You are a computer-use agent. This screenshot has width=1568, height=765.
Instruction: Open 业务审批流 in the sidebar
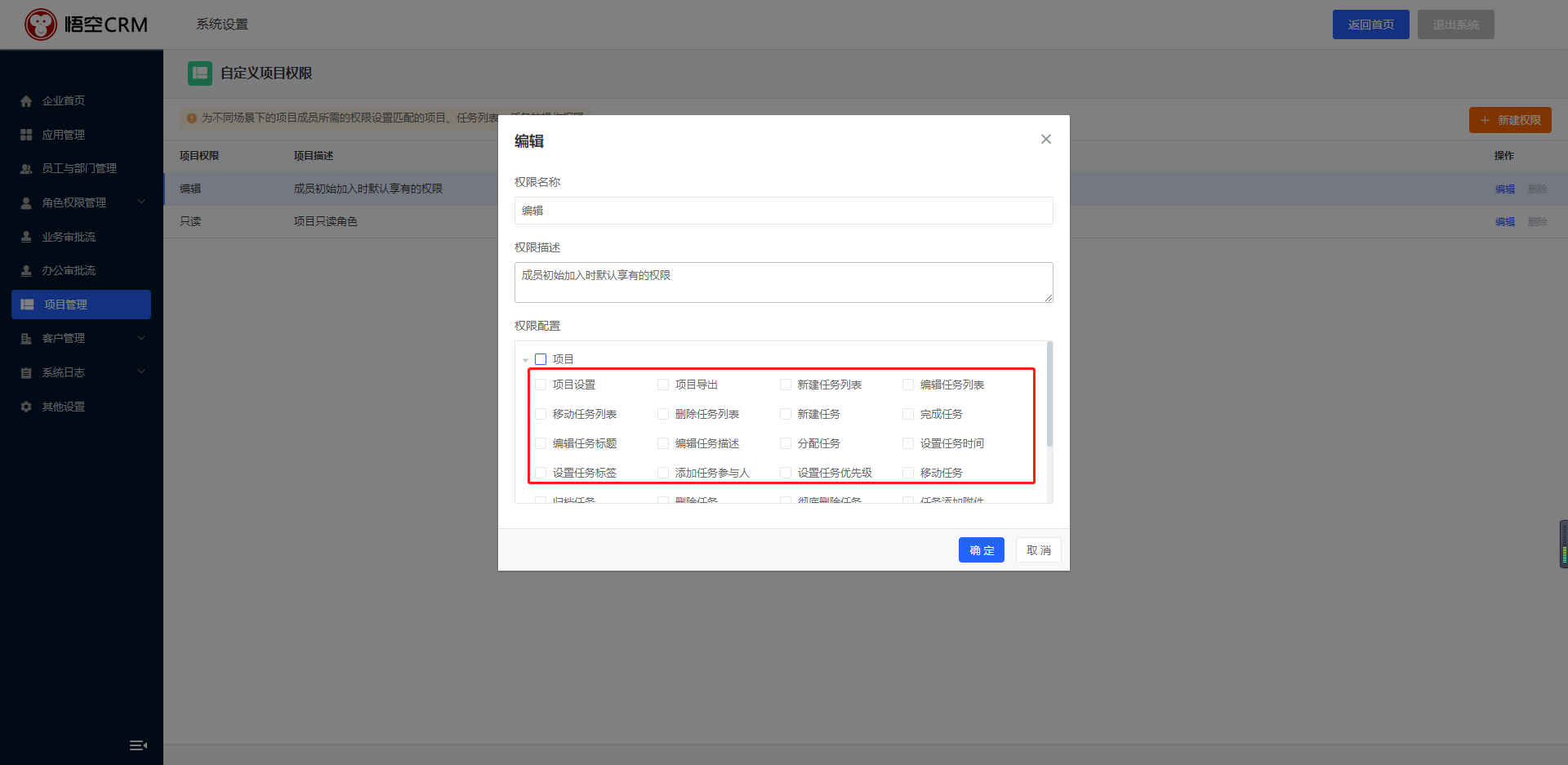click(x=69, y=237)
